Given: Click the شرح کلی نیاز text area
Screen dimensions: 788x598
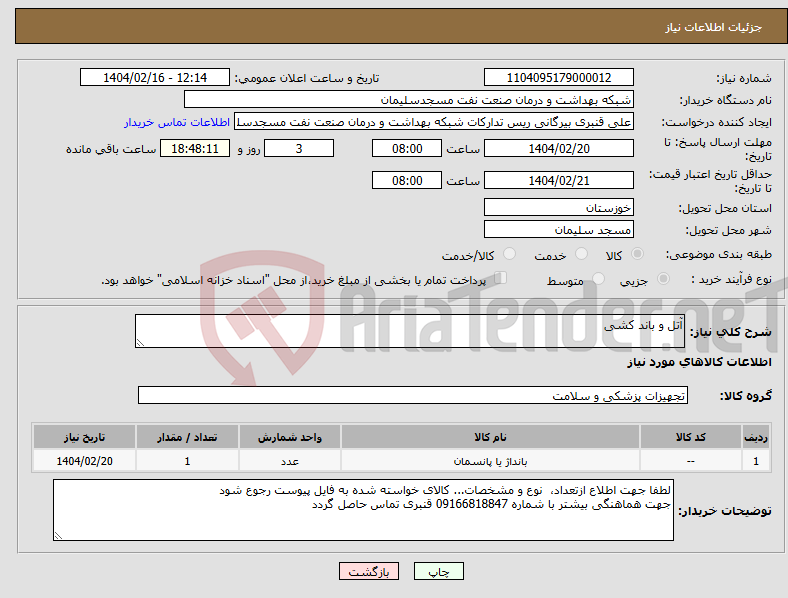Looking at the screenshot, I should (410, 331).
